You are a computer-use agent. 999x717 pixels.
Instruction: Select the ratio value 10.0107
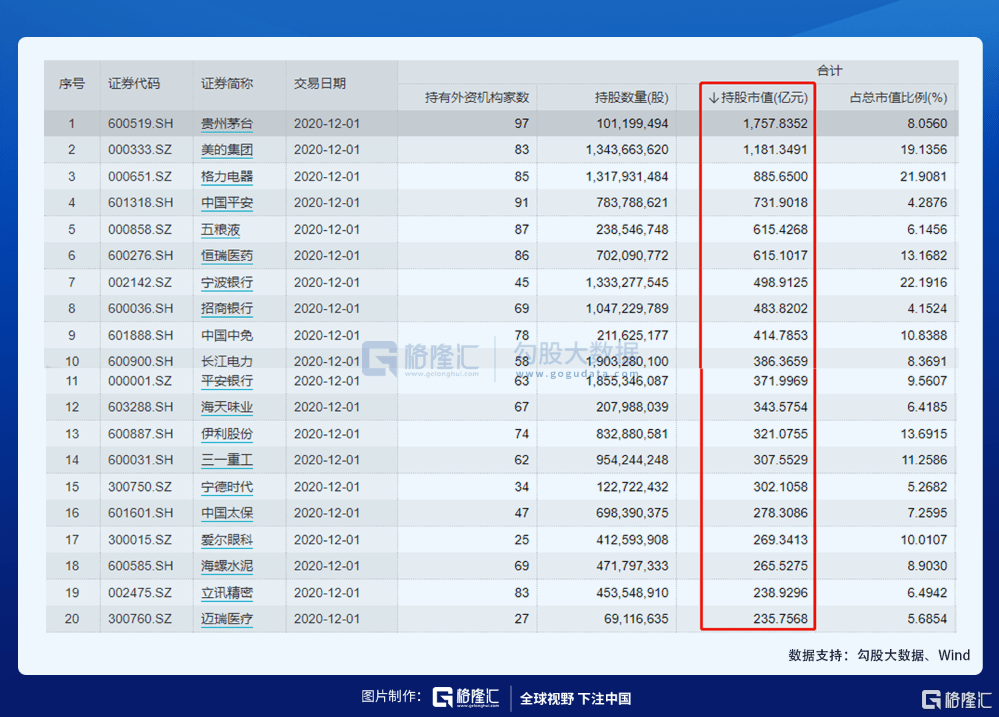924,540
